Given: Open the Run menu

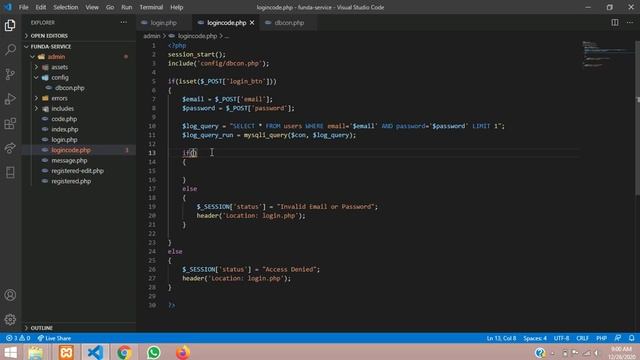Looking at the screenshot, I should coord(127,7).
